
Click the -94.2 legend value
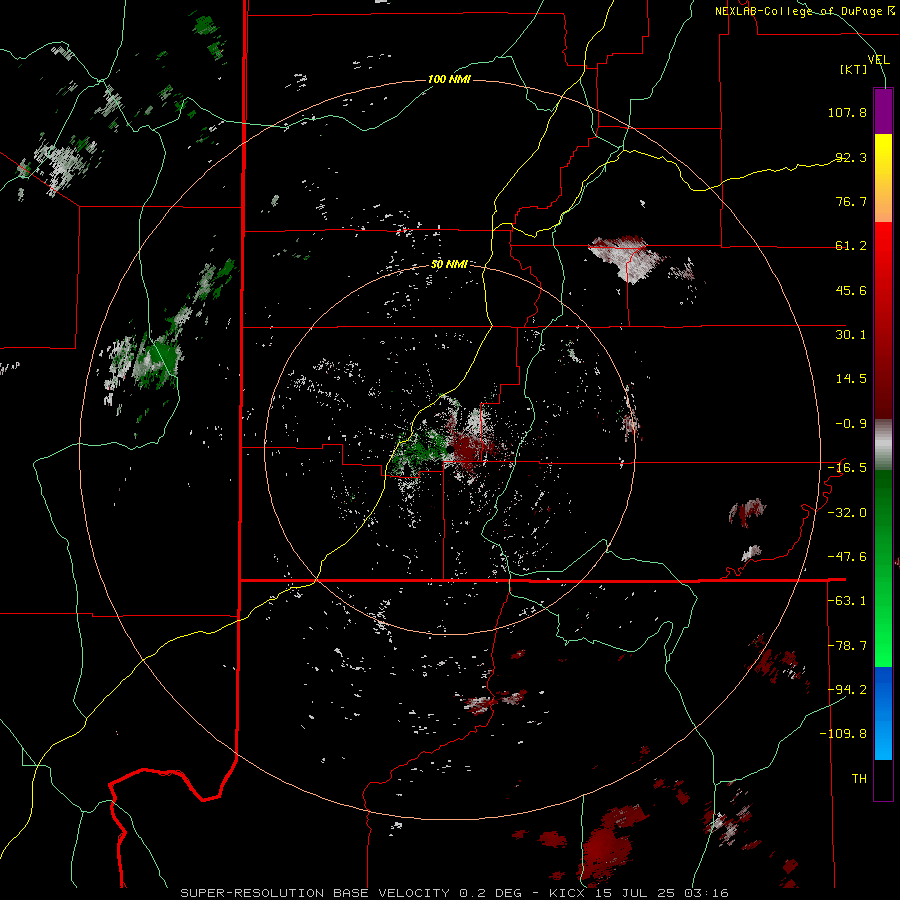click(847, 690)
